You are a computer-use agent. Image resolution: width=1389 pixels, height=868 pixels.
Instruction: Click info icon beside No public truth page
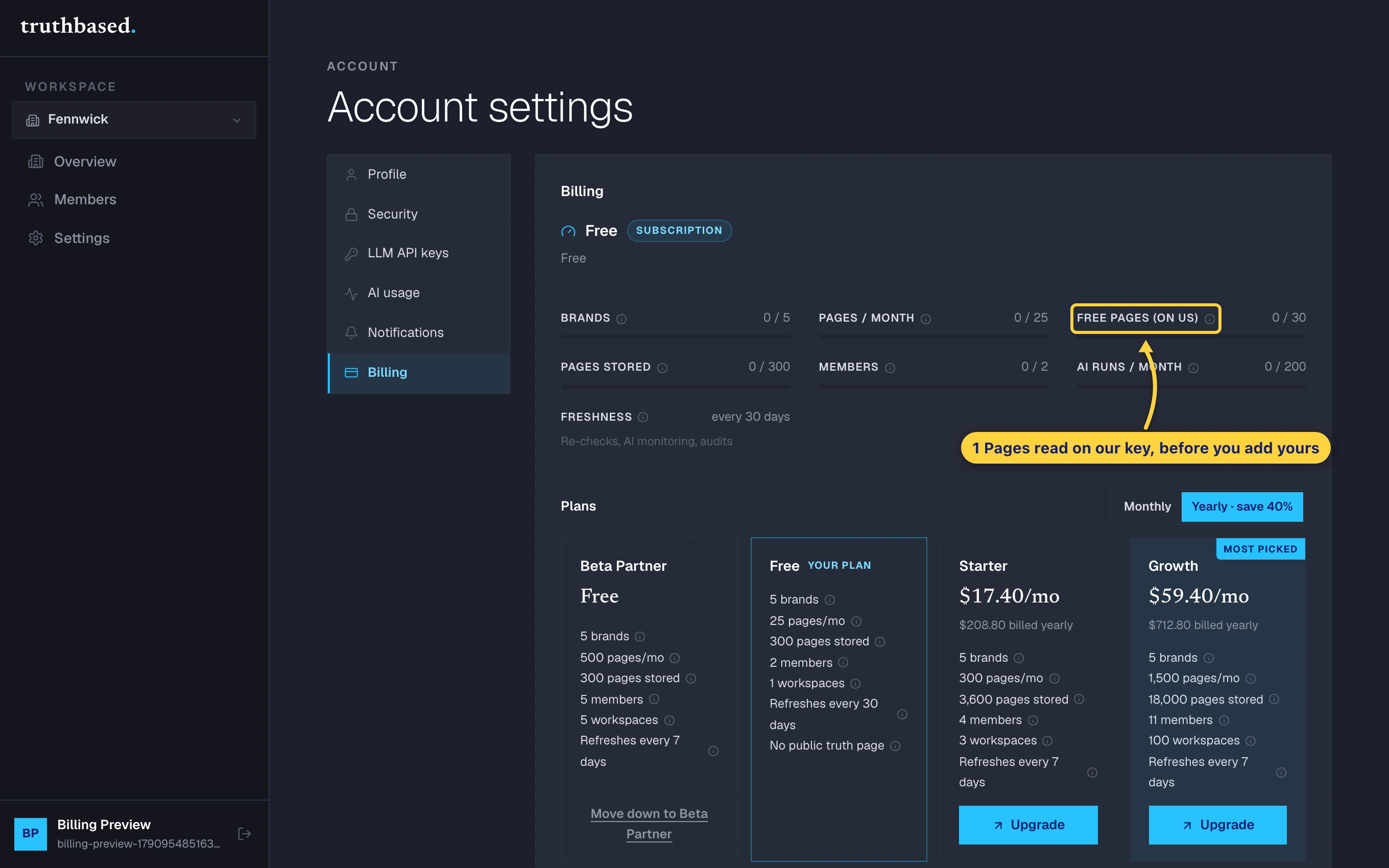[x=895, y=746]
